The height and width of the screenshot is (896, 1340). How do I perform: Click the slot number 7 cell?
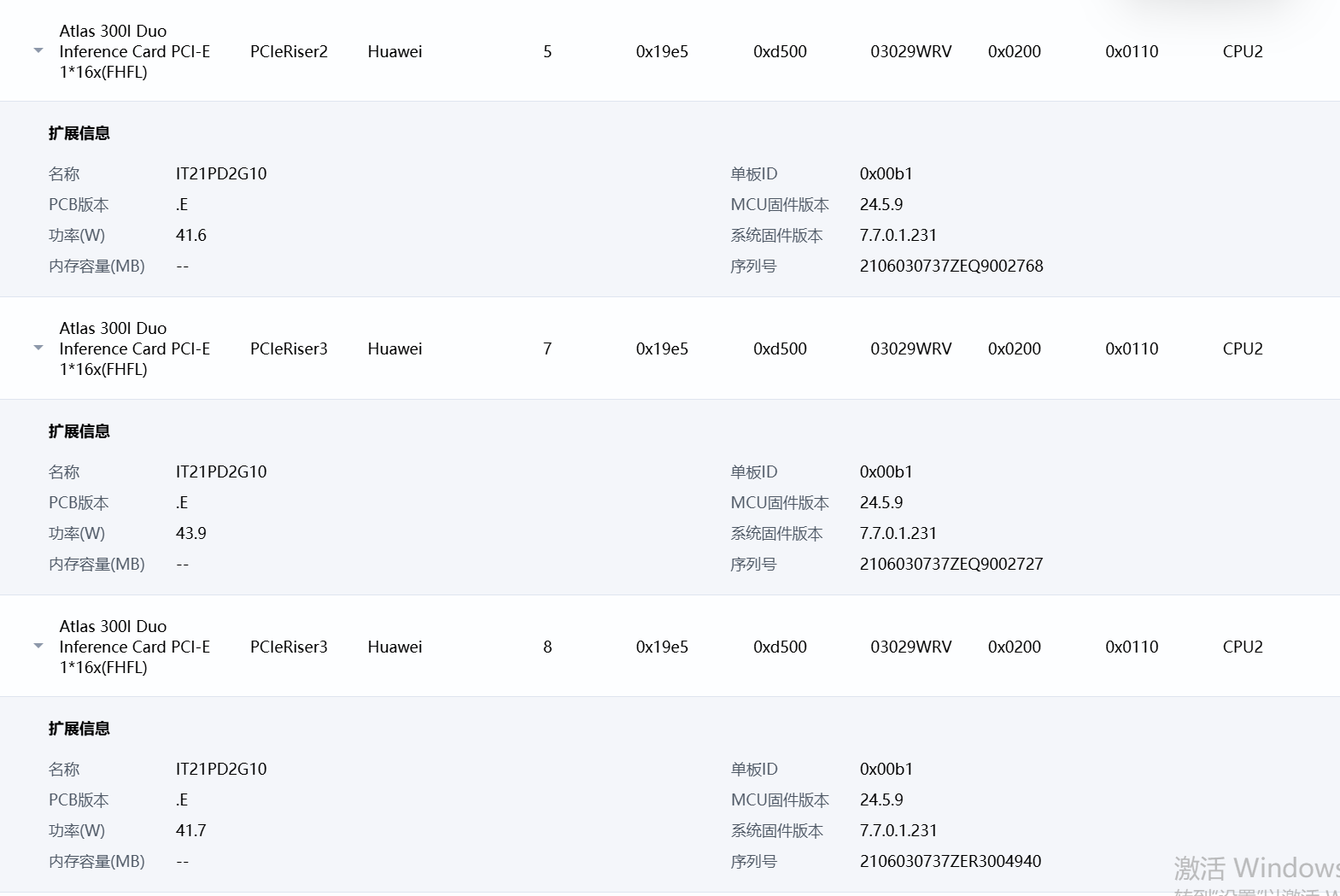tap(547, 348)
